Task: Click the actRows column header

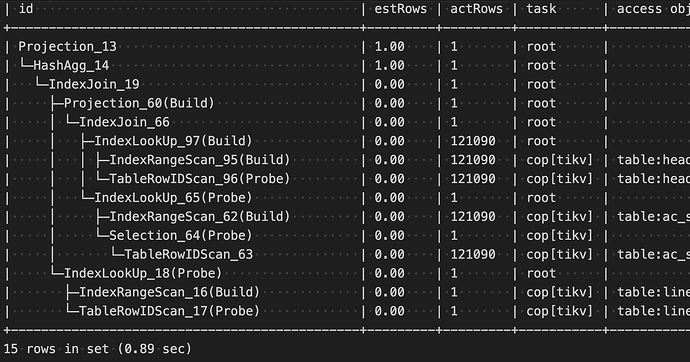Action: pyautogui.click(x=476, y=9)
